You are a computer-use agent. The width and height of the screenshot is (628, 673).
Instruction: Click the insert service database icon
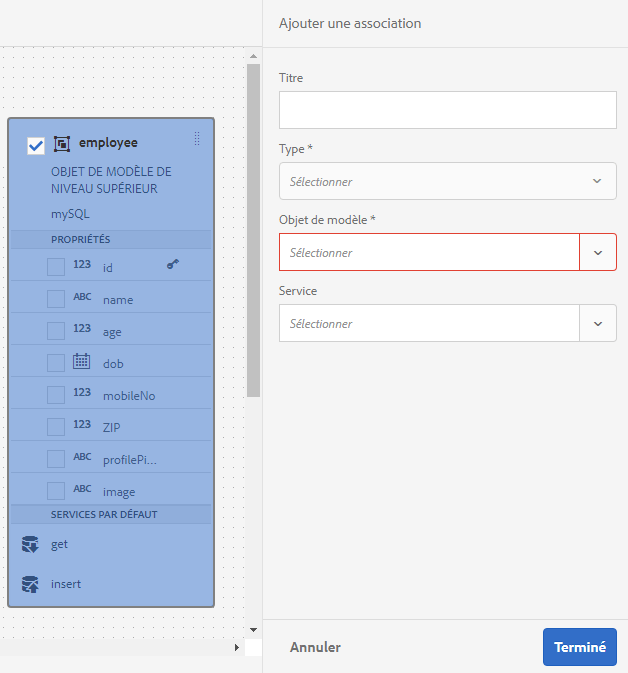pos(30,584)
